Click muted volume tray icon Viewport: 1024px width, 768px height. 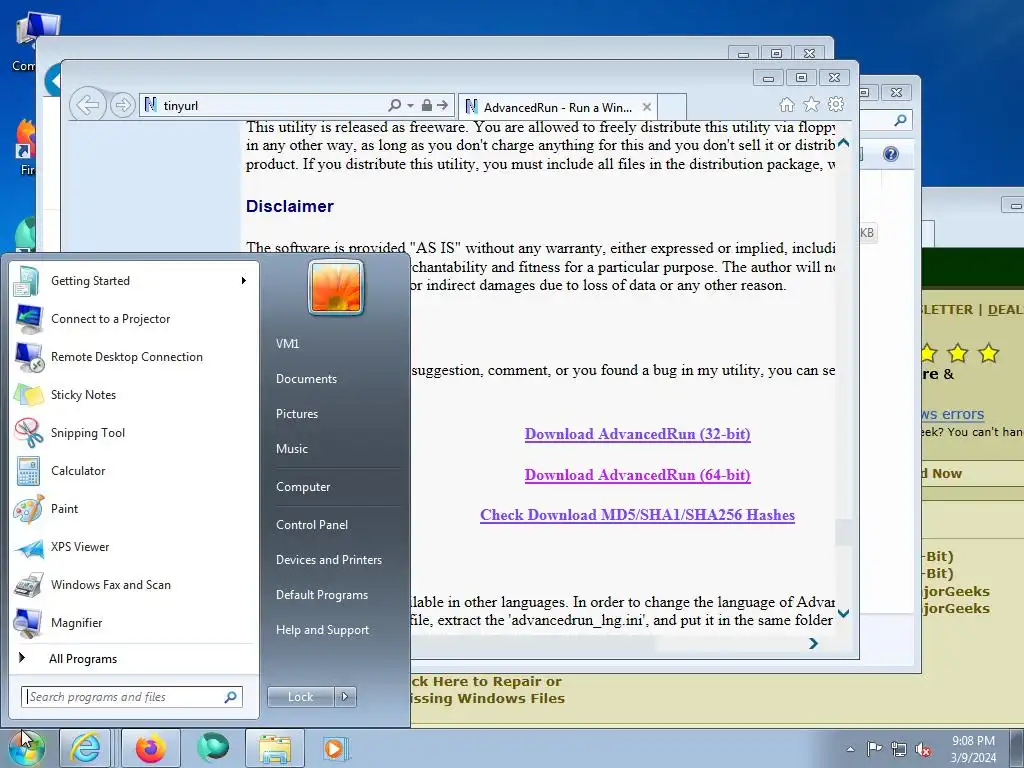[923, 749]
